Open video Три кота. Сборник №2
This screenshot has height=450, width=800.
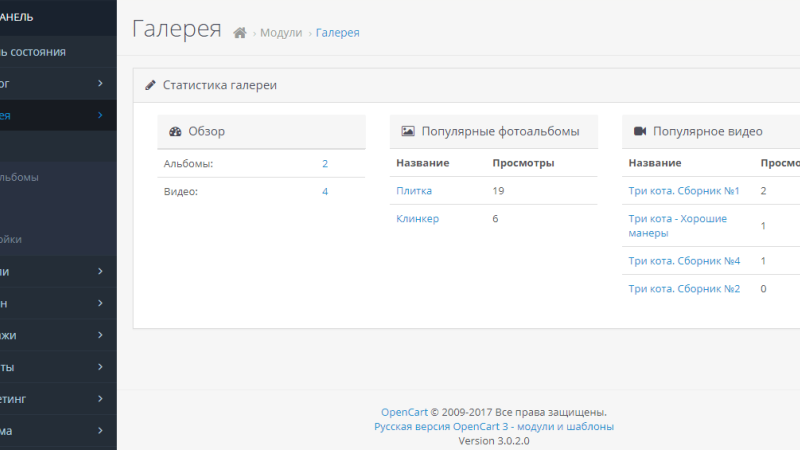(x=684, y=289)
